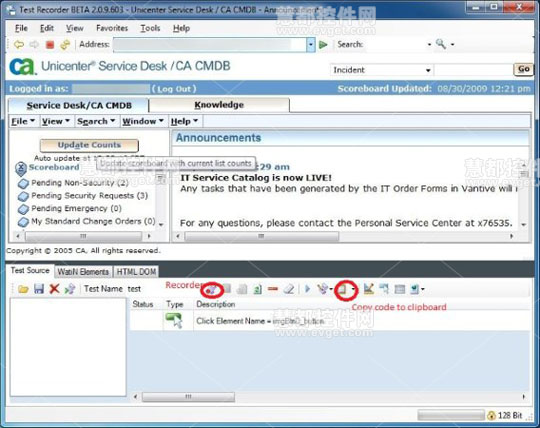Click the status bar progress bar
Viewport: 540px width, 428px height.
(x=451, y=415)
